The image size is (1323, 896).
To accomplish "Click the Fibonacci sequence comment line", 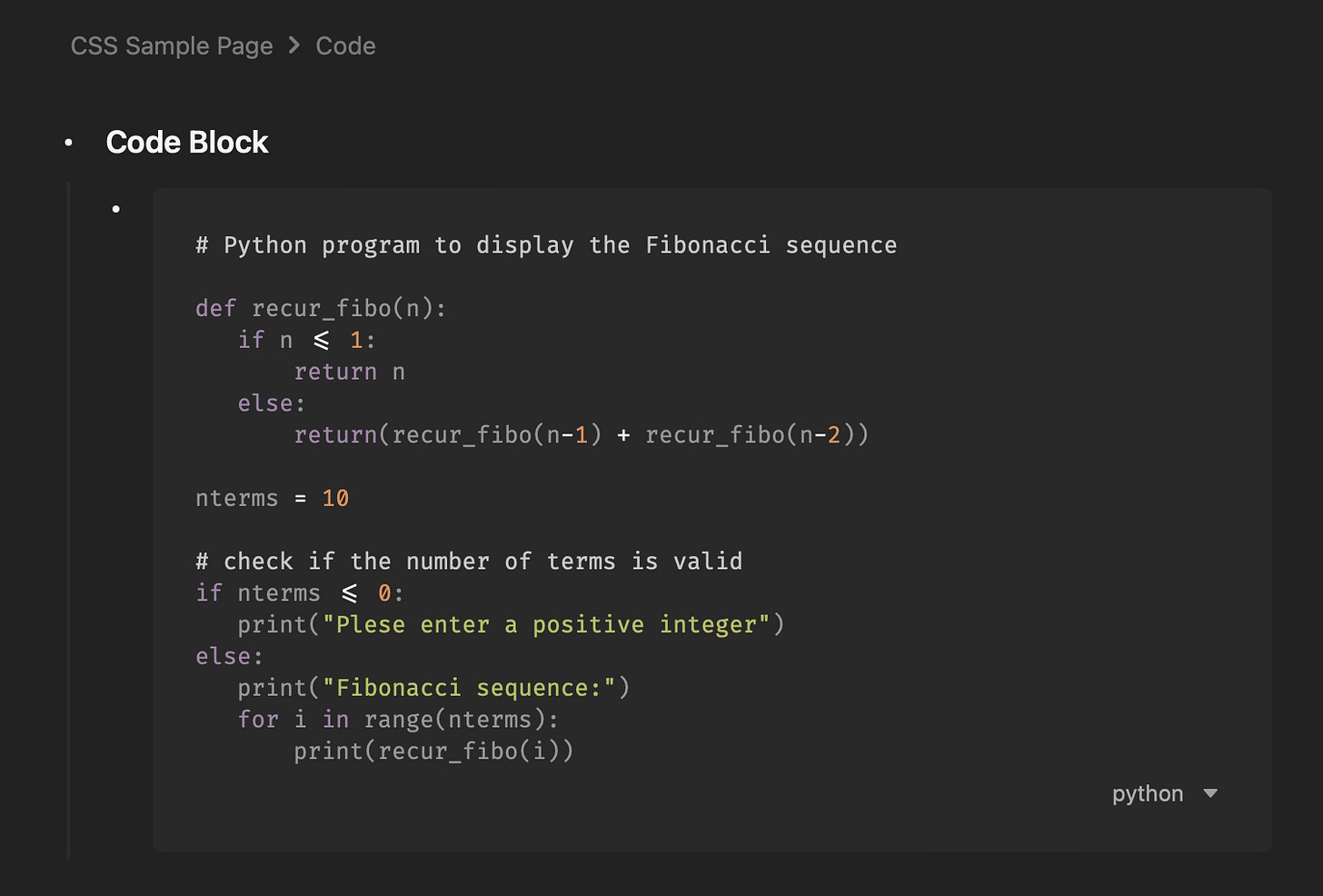I will (546, 245).
